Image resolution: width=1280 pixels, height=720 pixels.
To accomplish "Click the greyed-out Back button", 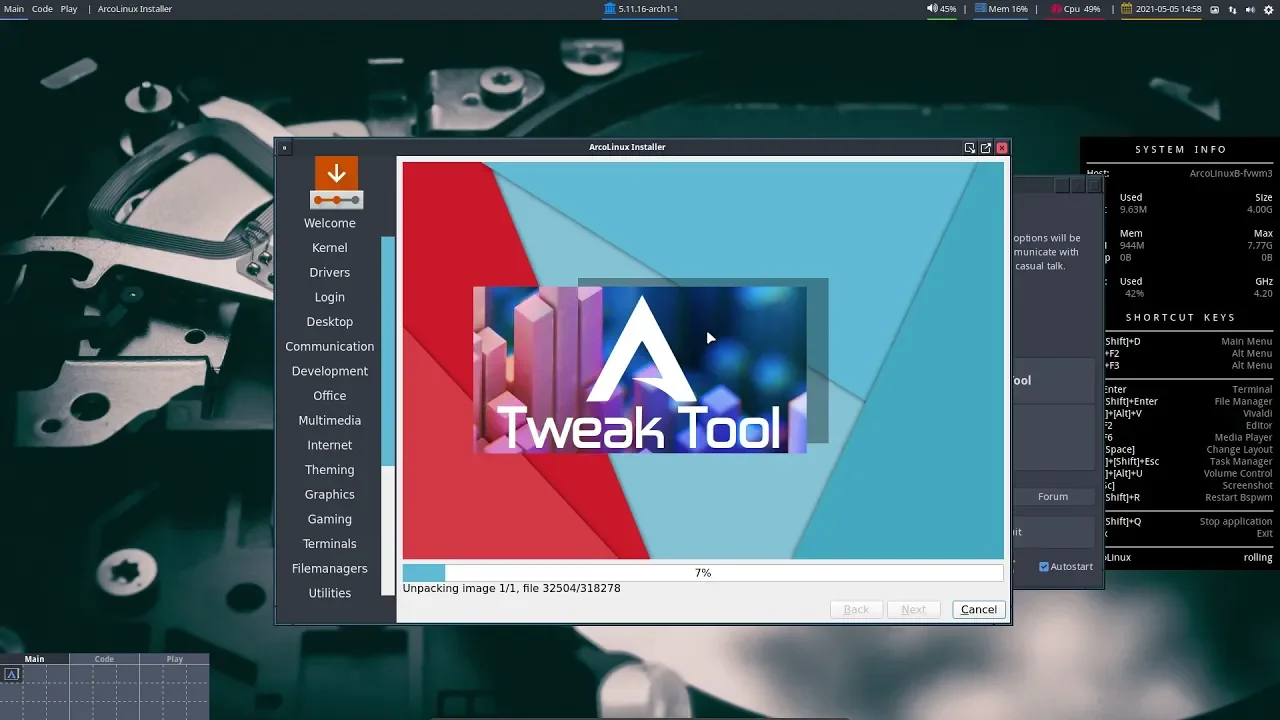I will (856, 609).
